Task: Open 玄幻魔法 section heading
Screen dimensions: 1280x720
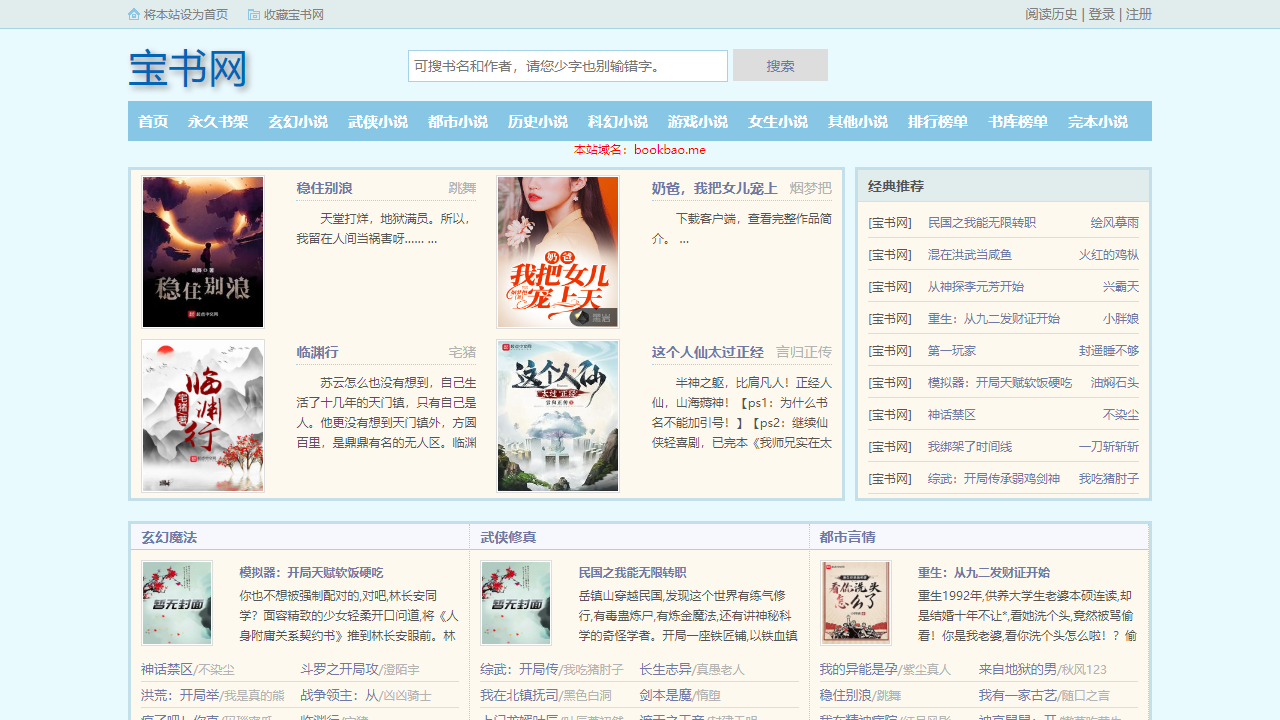Action: point(169,537)
